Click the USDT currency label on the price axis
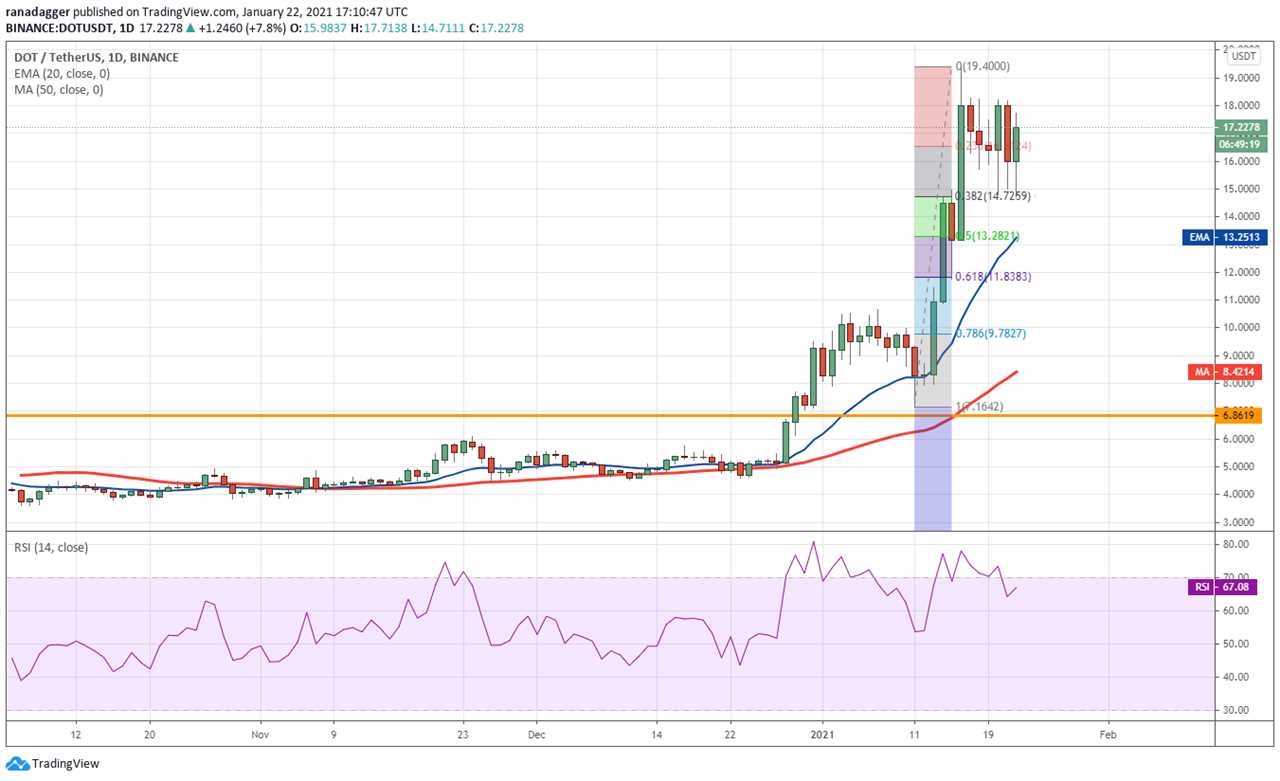 1245,56
